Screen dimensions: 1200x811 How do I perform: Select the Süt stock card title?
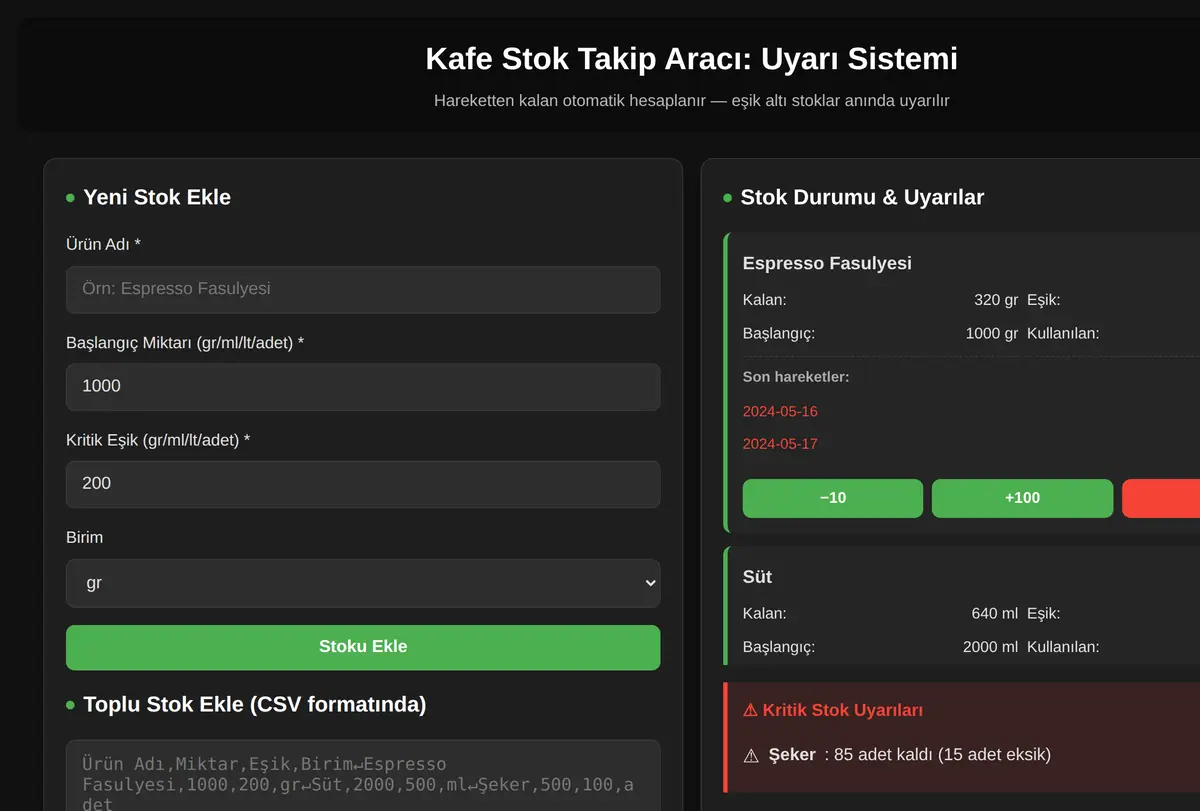(x=757, y=577)
